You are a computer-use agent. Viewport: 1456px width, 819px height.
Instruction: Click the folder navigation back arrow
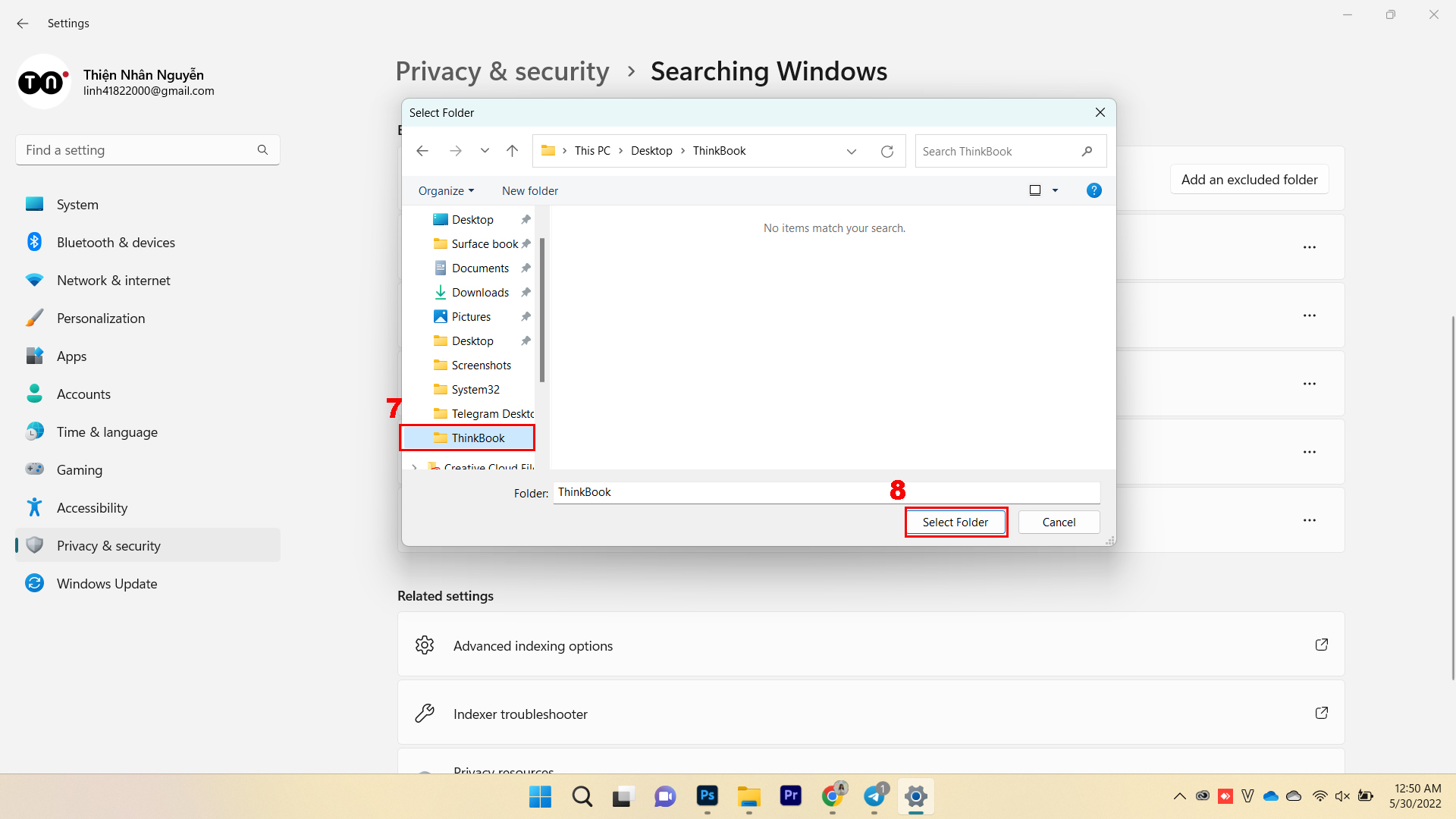[x=422, y=151]
